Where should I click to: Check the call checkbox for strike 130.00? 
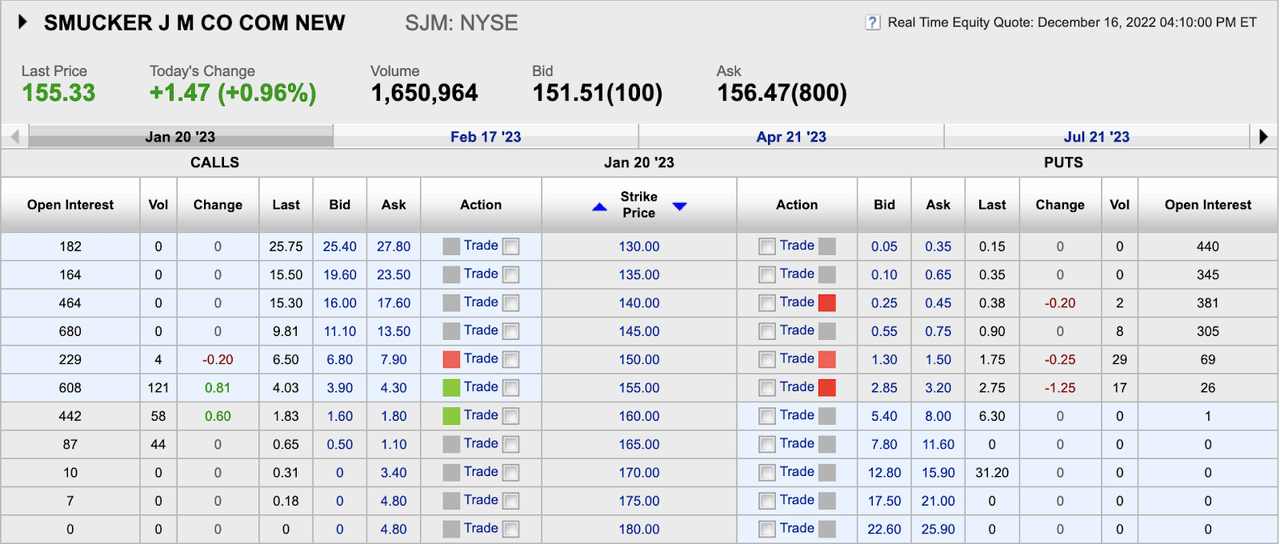pos(511,246)
